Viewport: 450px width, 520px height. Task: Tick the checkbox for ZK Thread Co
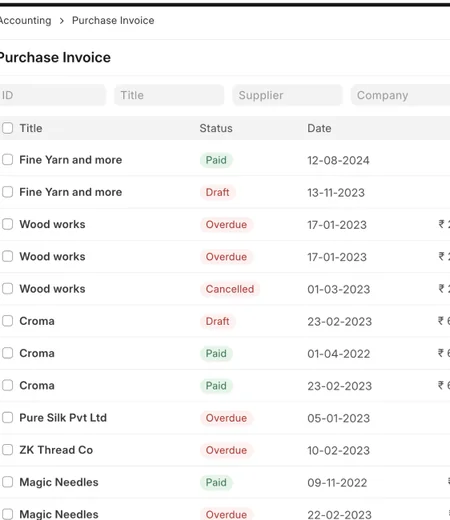coord(7,450)
